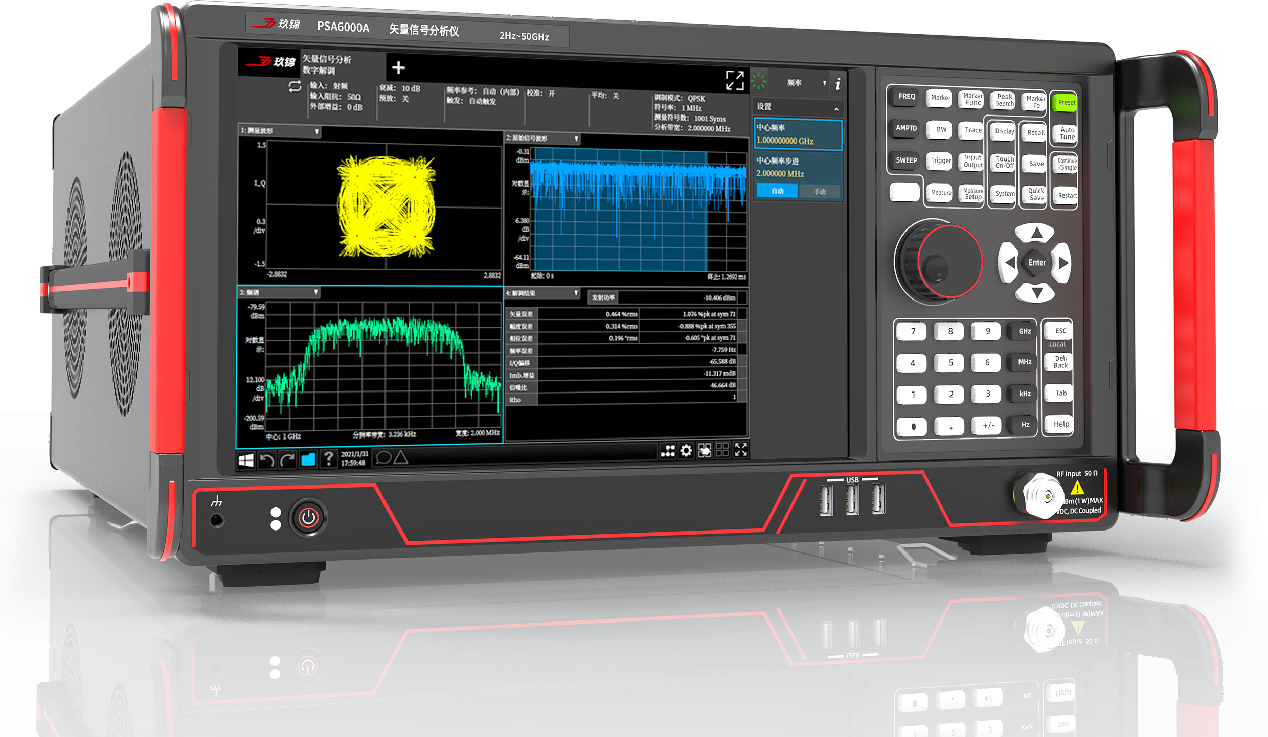Click the expand arrows icon in the bottom-right toolbar
Image resolution: width=1268 pixels, height=737 pixels.
pyautogui.click(x=741, y=449)
